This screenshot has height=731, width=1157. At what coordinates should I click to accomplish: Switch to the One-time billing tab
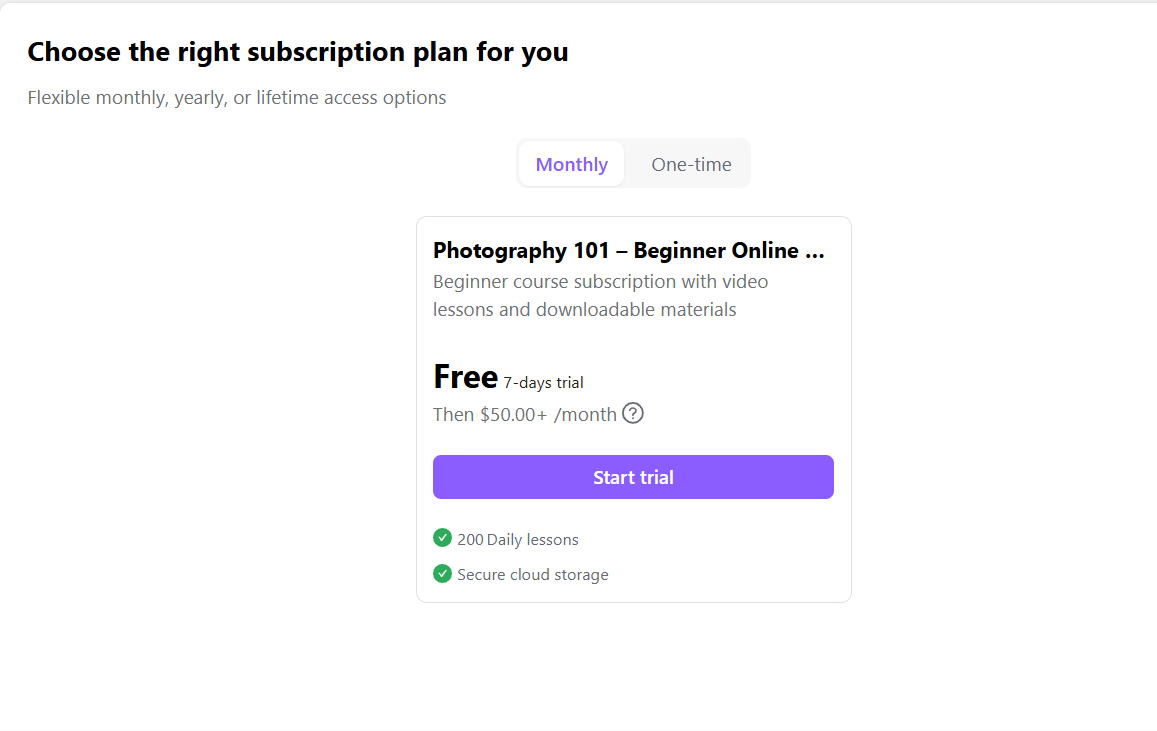(x=691, y=164)
